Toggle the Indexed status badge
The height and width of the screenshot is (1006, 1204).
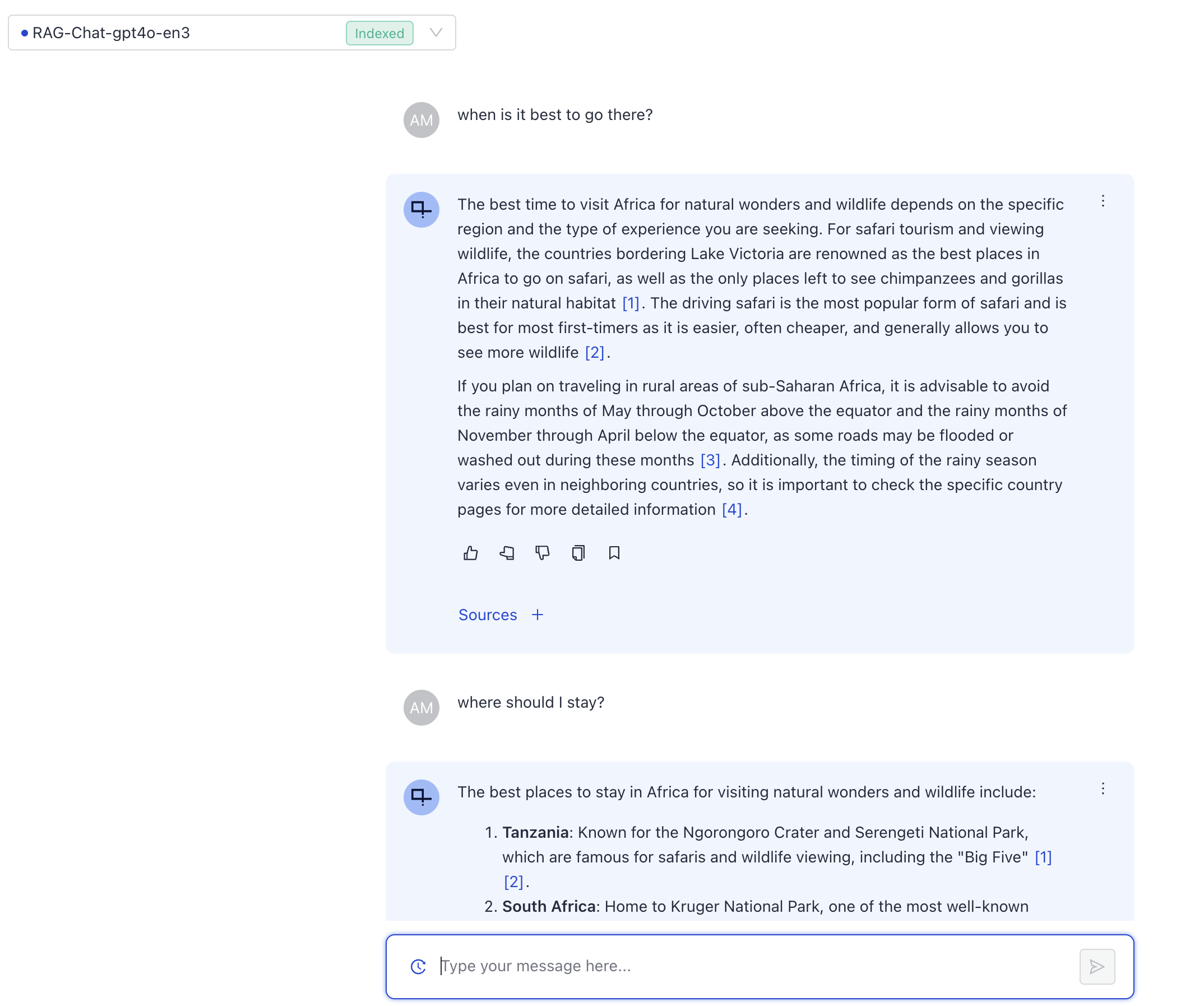(x=379, y=33)
